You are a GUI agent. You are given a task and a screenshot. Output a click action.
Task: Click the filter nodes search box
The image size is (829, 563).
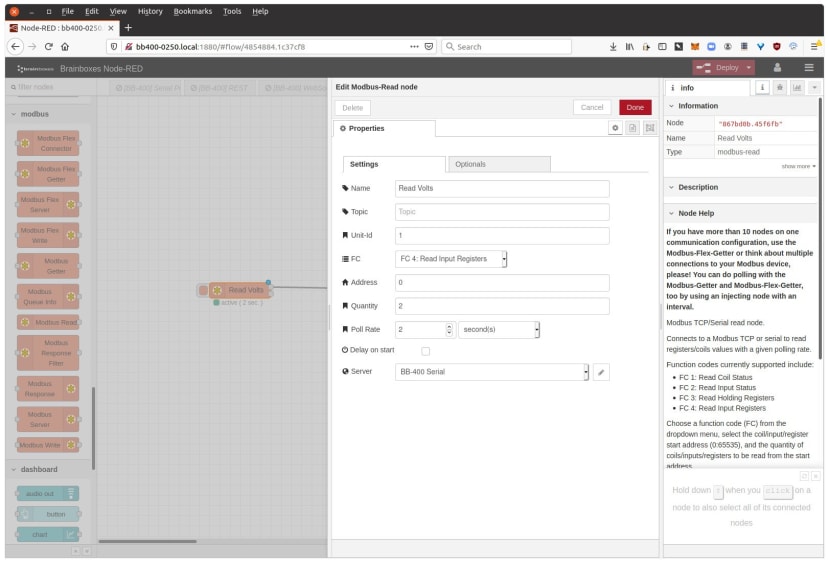point(49,87)
